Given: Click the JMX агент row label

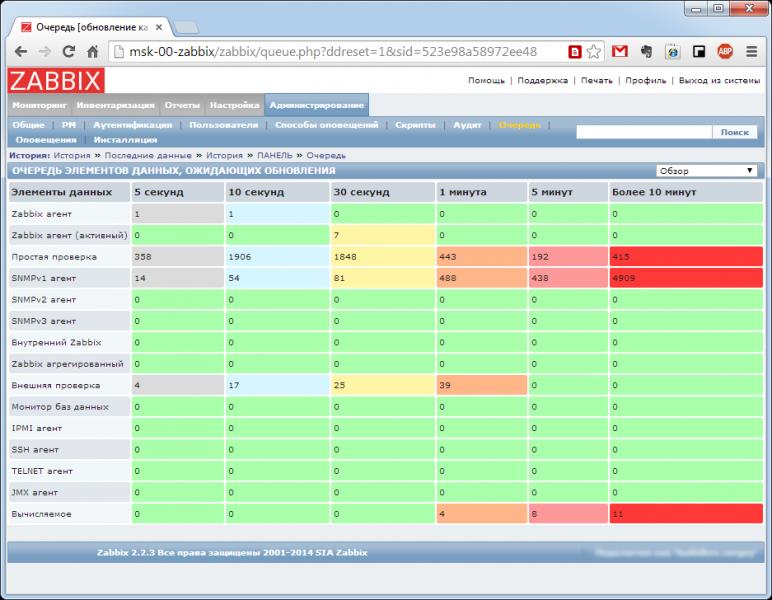Looking at the screenshot, I should click(x=34, y=493).
